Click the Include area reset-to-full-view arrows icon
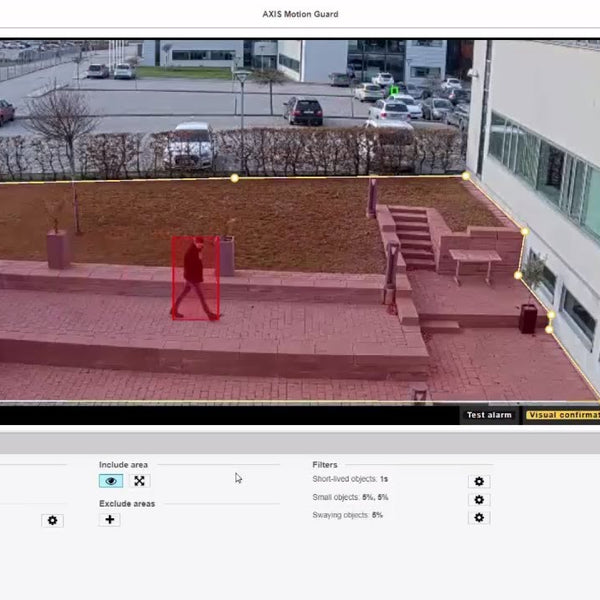This screenshot has width=600, height=600. coord(140,481)
